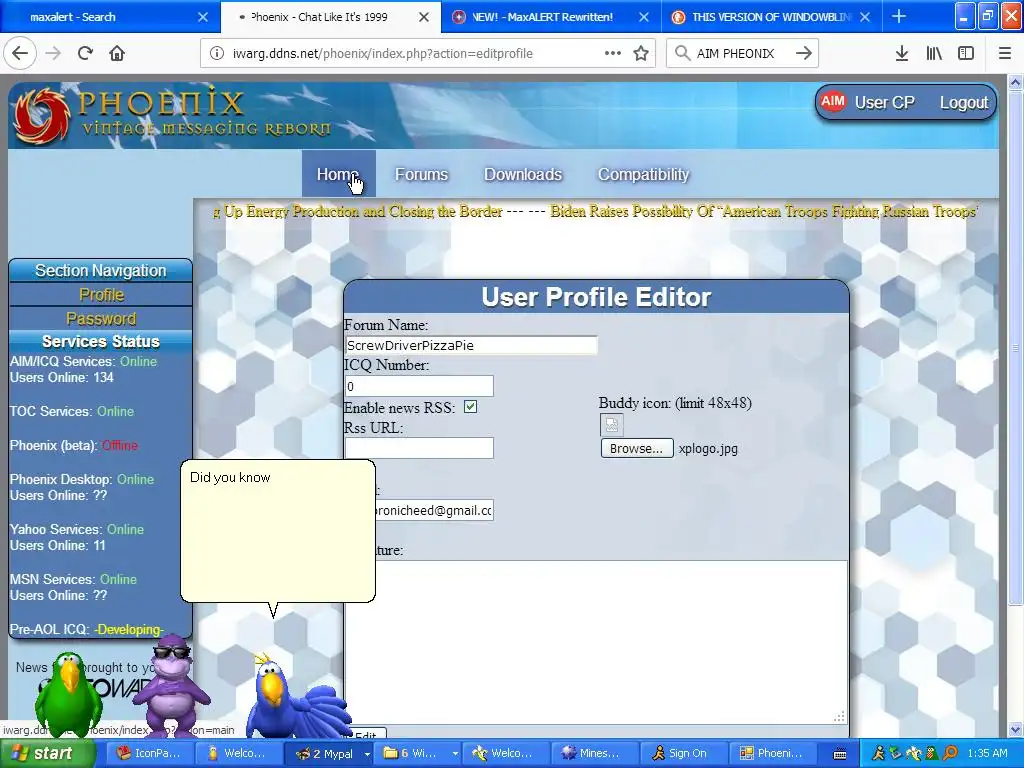The image size is (1024, 768).
Task: Click the scrolling news ticker headline
Action: 596,212
